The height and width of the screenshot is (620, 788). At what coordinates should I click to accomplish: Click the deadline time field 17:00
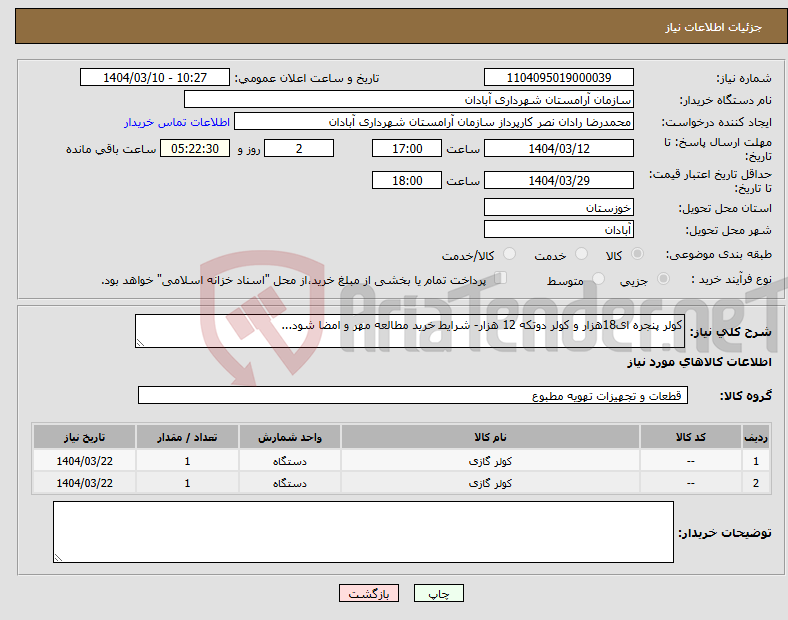(x=407, y=148)
